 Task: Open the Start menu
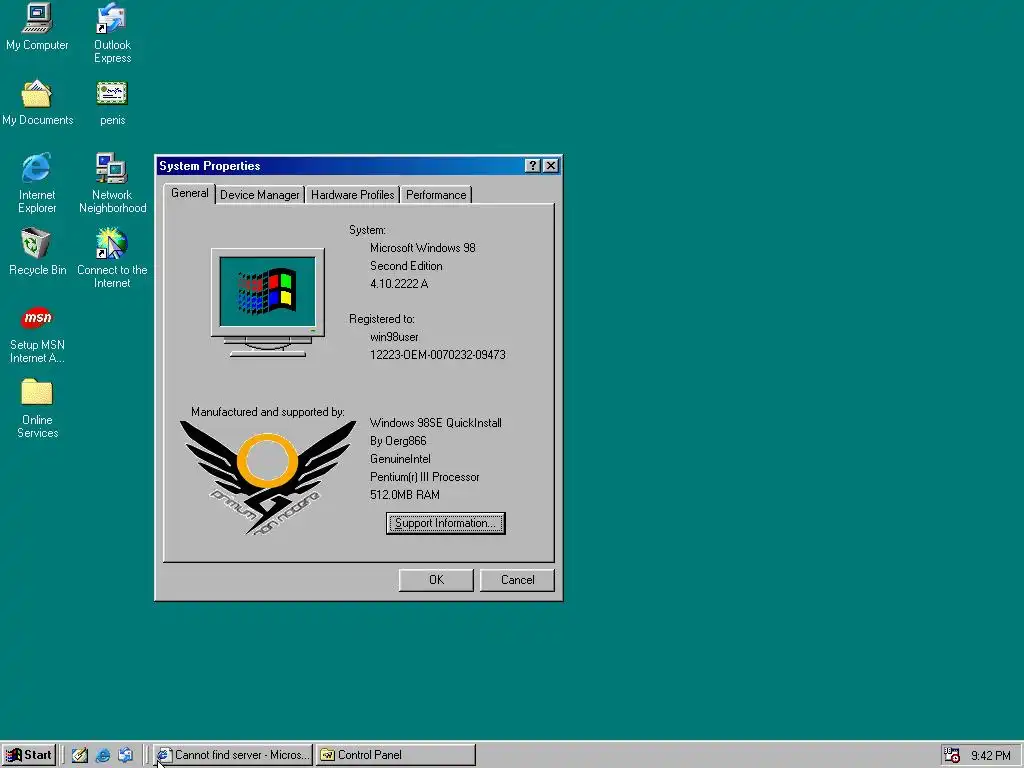click(29, 755)
